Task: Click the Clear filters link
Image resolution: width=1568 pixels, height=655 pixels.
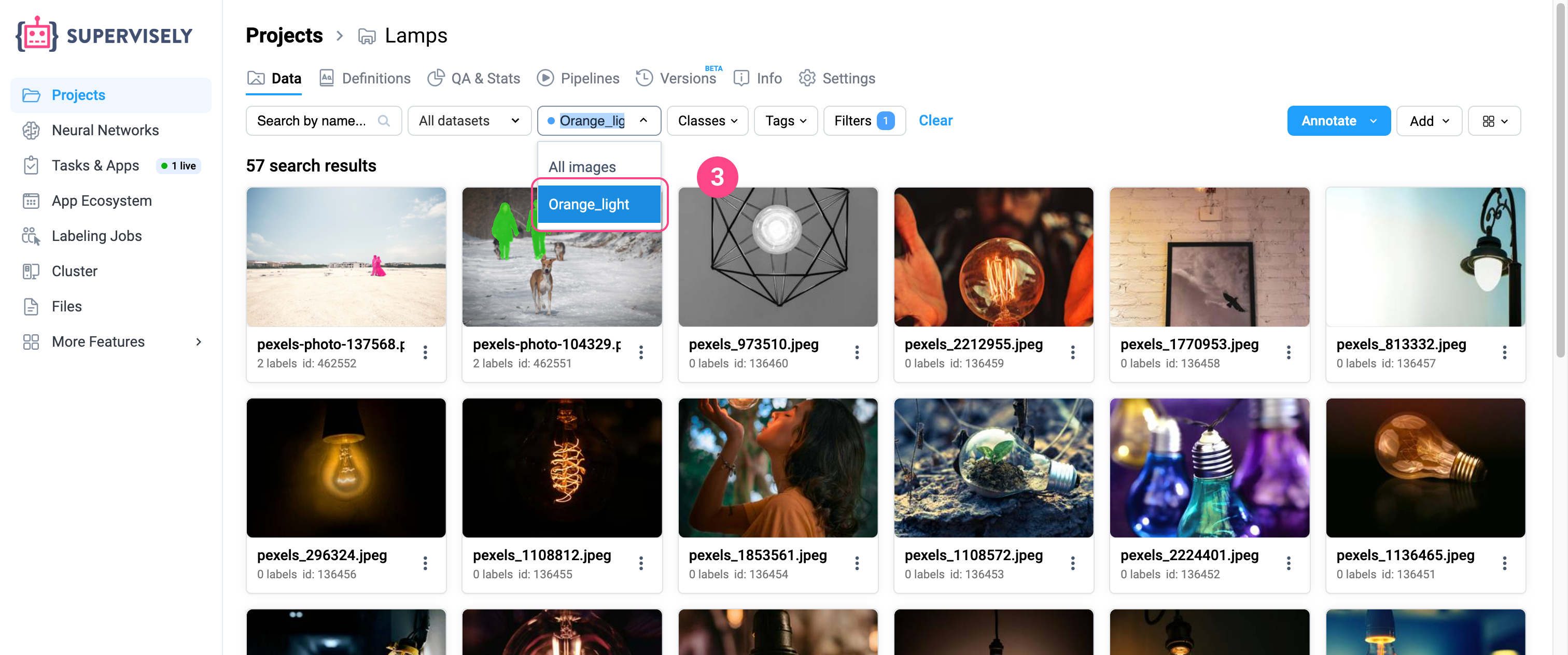Action: tap(935, 120)
